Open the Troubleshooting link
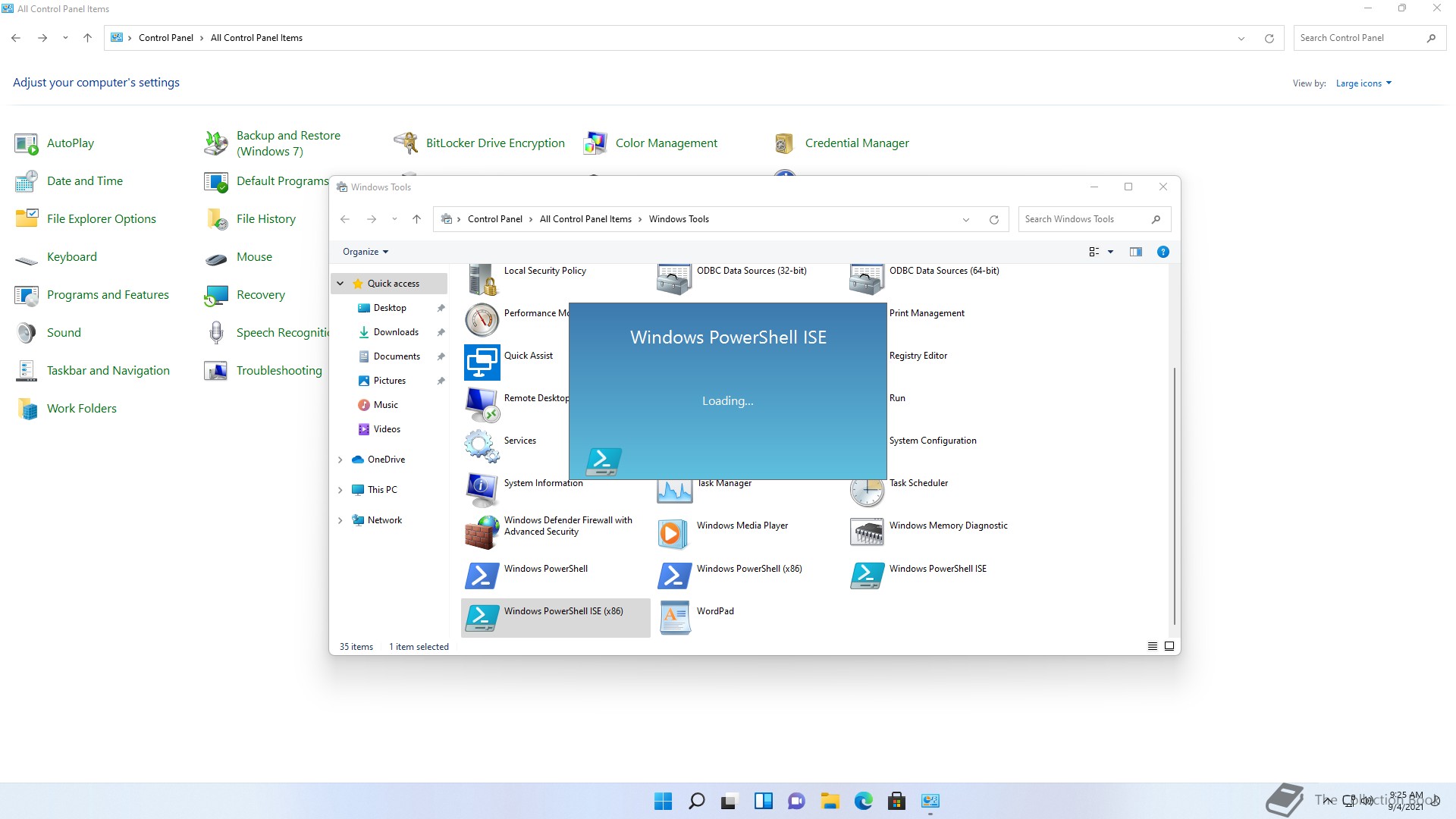The height and width of the screenshot is (819, 1456). pos(279,370)
